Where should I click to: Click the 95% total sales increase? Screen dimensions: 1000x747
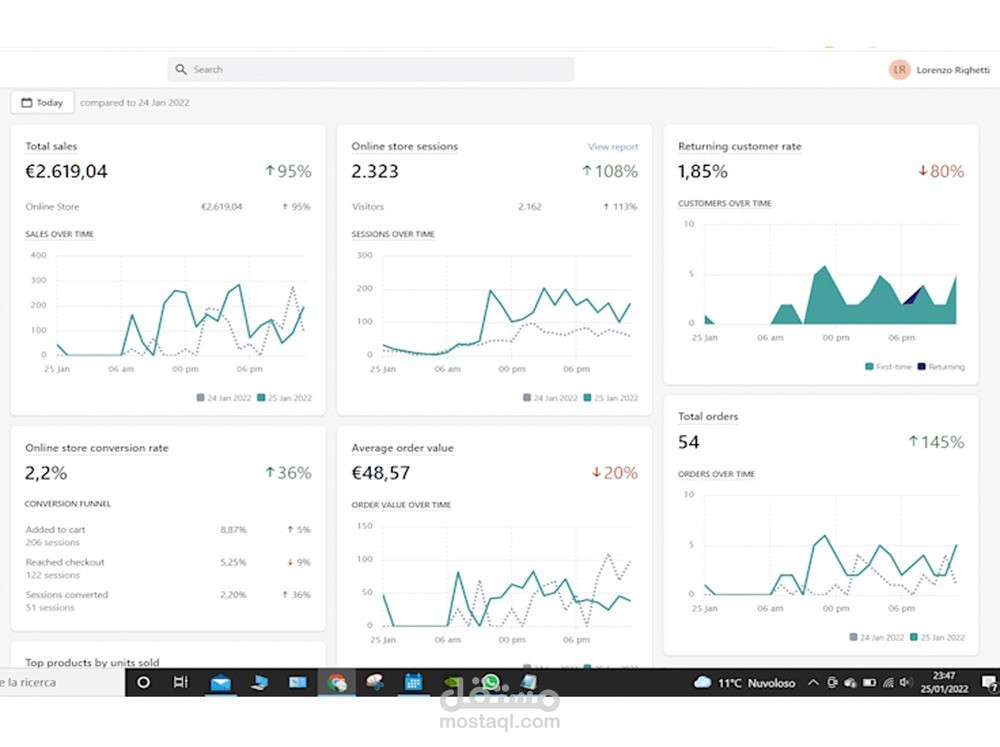288,171
